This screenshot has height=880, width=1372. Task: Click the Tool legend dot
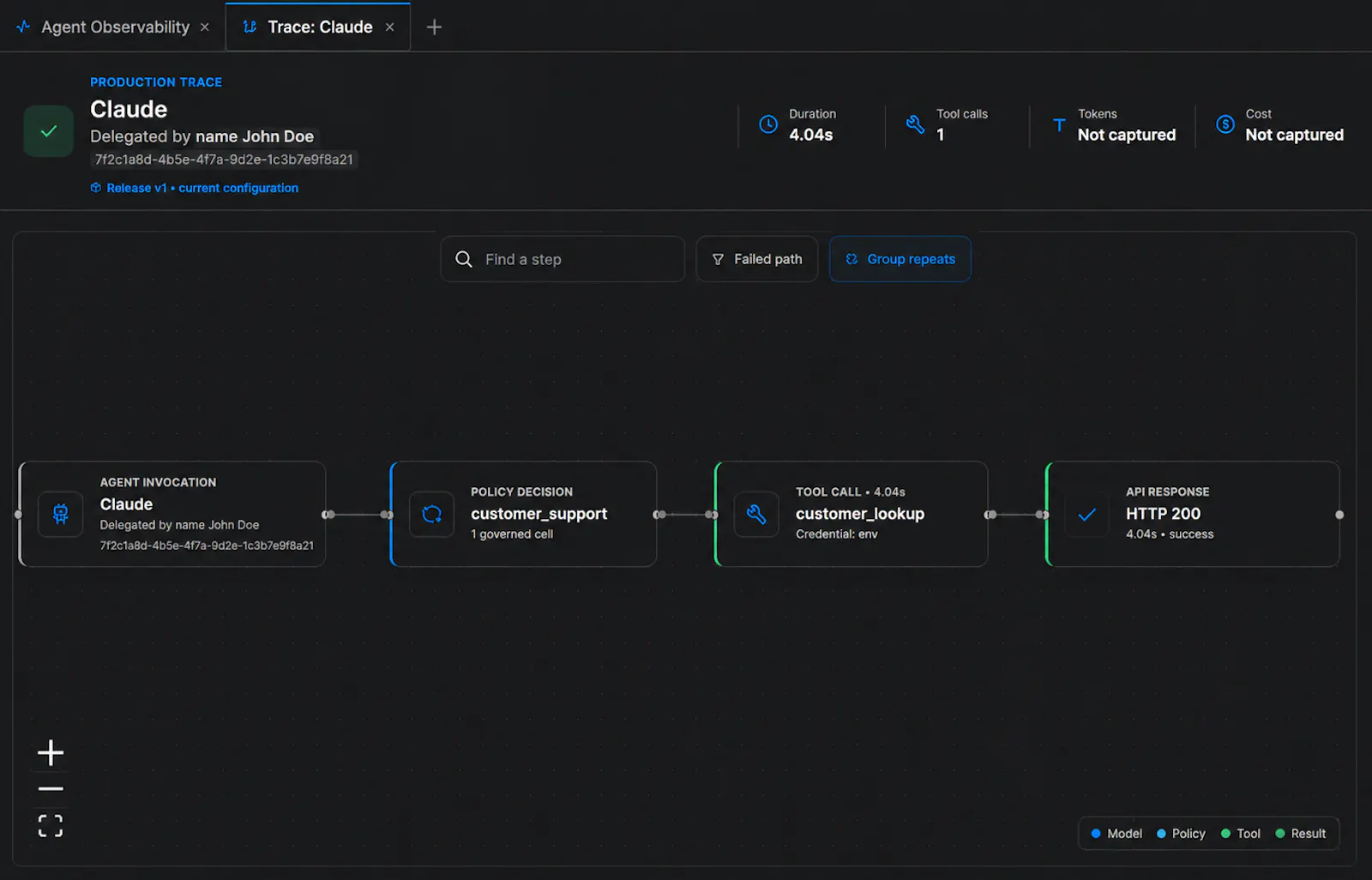pyautogui.click(x=1225, y=834)
